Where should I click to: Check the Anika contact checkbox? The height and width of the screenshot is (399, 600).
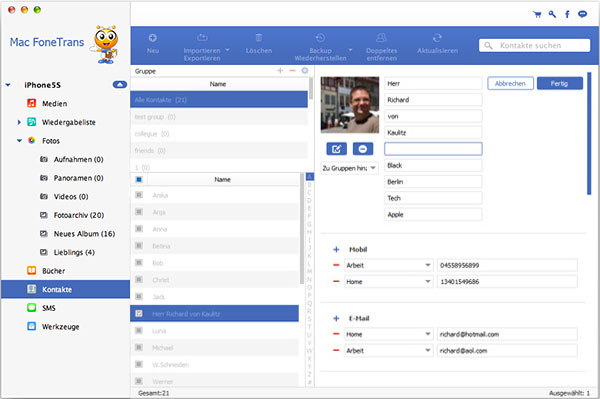(x=139, y=195)
